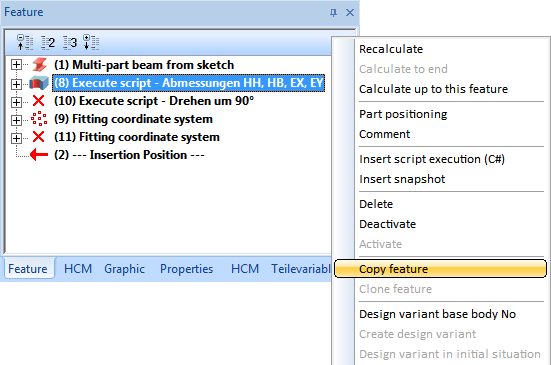Select (11) Fitting coordinate system

point(137,137)
